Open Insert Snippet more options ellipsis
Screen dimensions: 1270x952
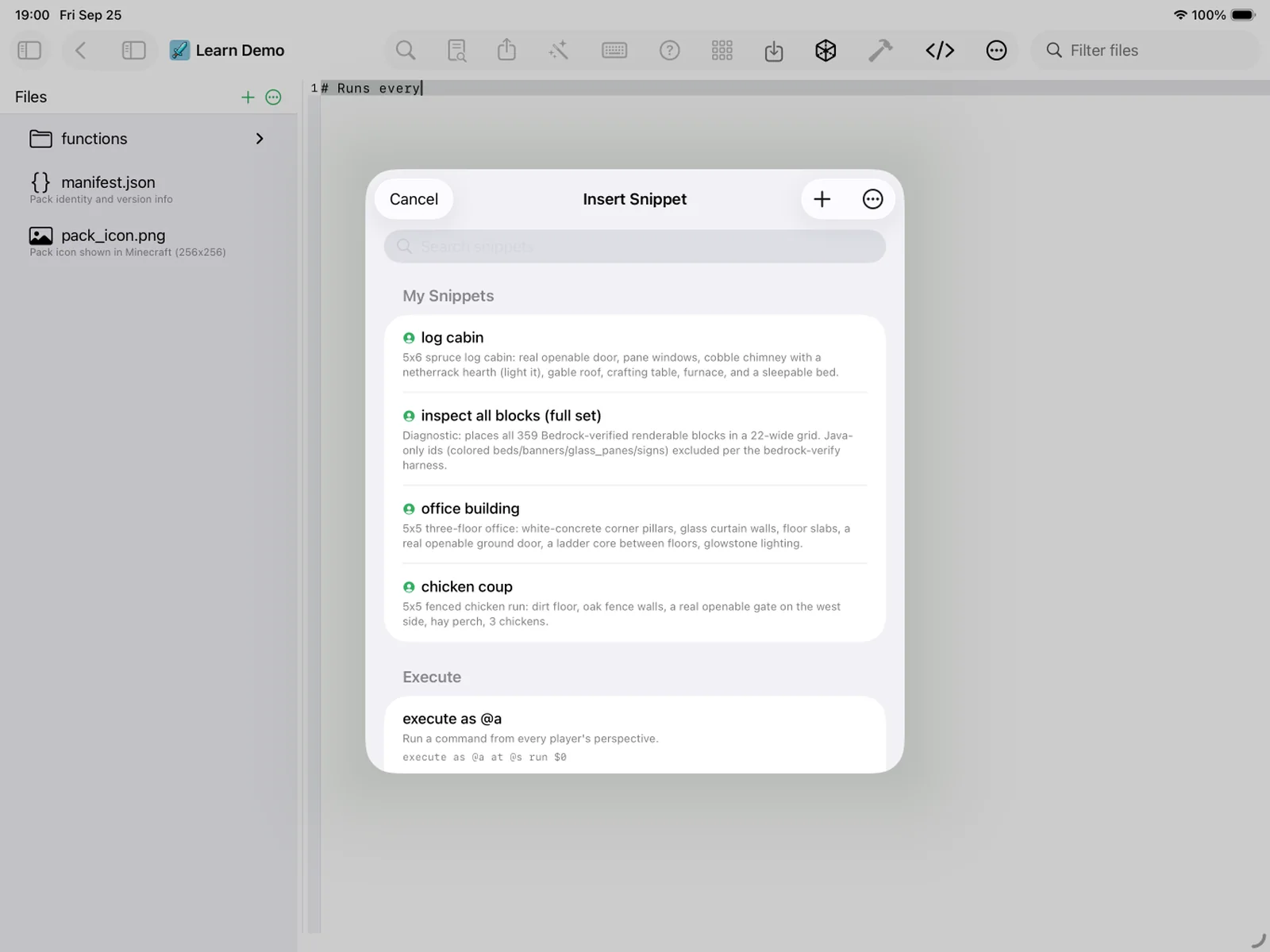click(x=872, y=199)
